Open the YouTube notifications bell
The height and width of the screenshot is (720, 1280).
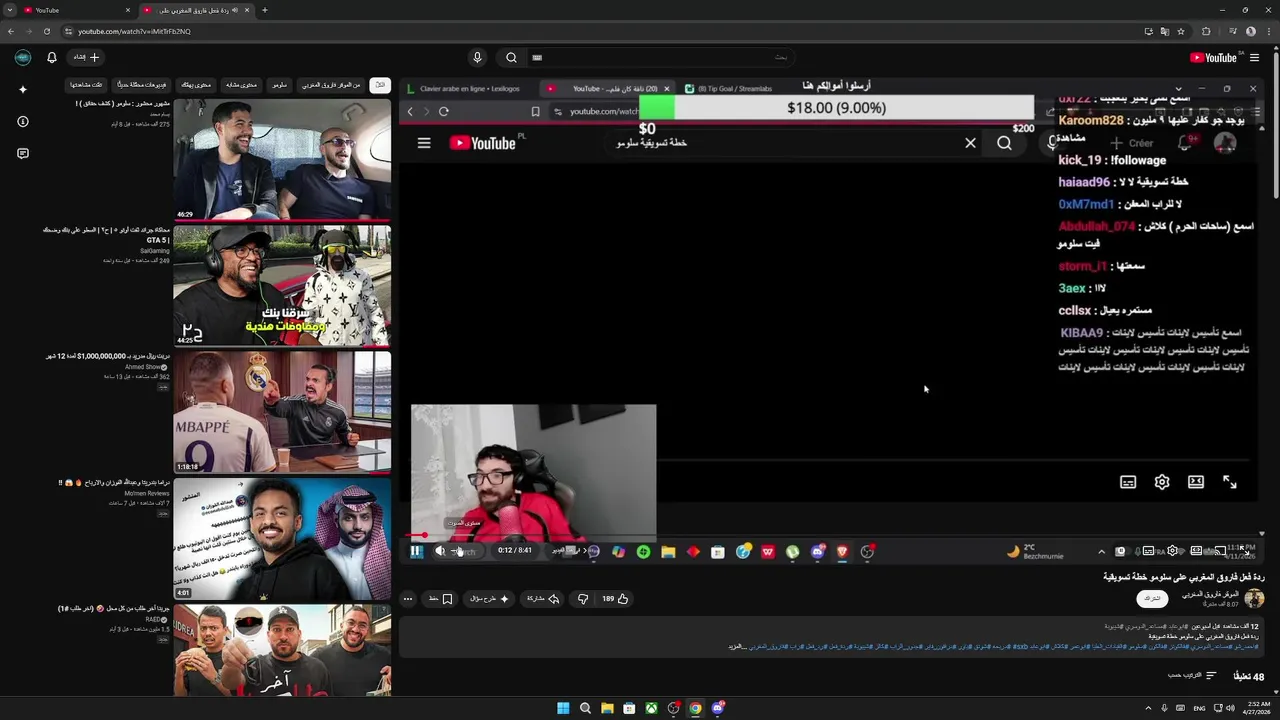tap(52, 58)
